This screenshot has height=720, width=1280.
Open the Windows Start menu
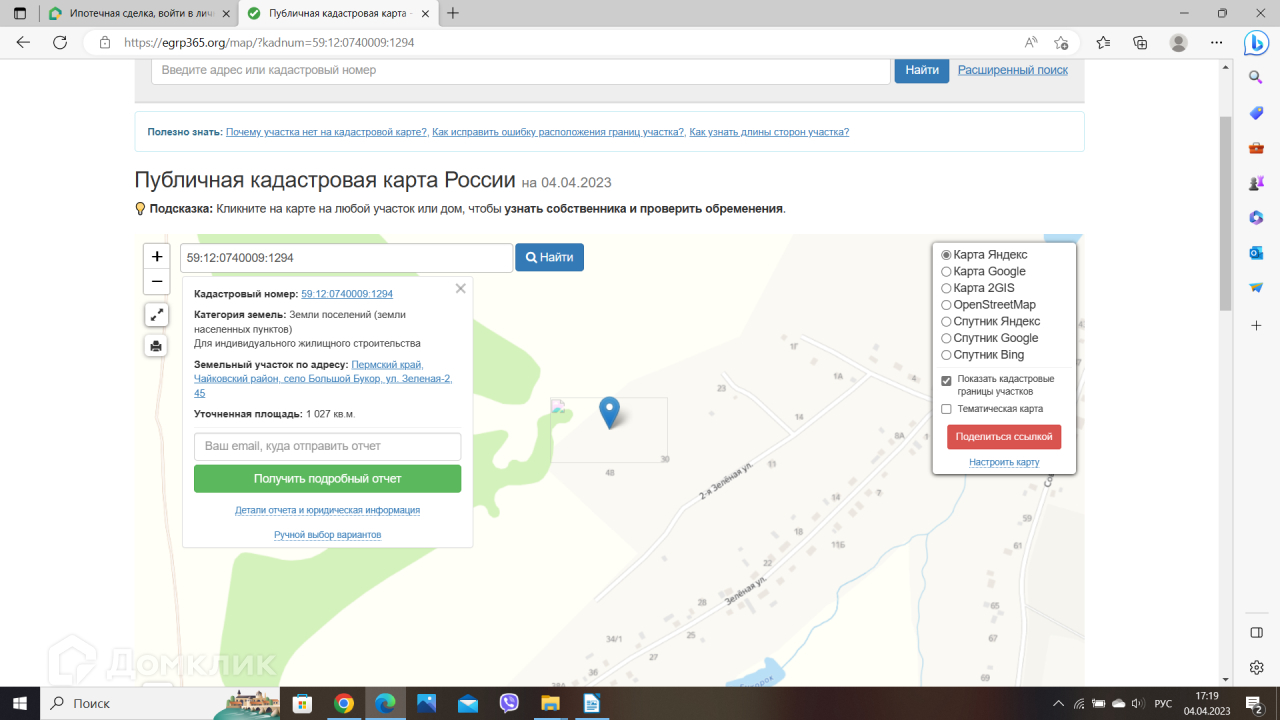(x=20, y=703)
